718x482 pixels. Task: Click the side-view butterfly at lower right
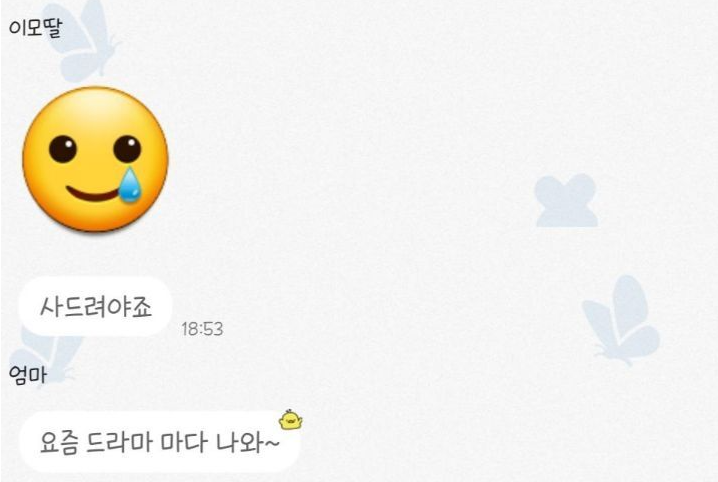pos(621,320)
